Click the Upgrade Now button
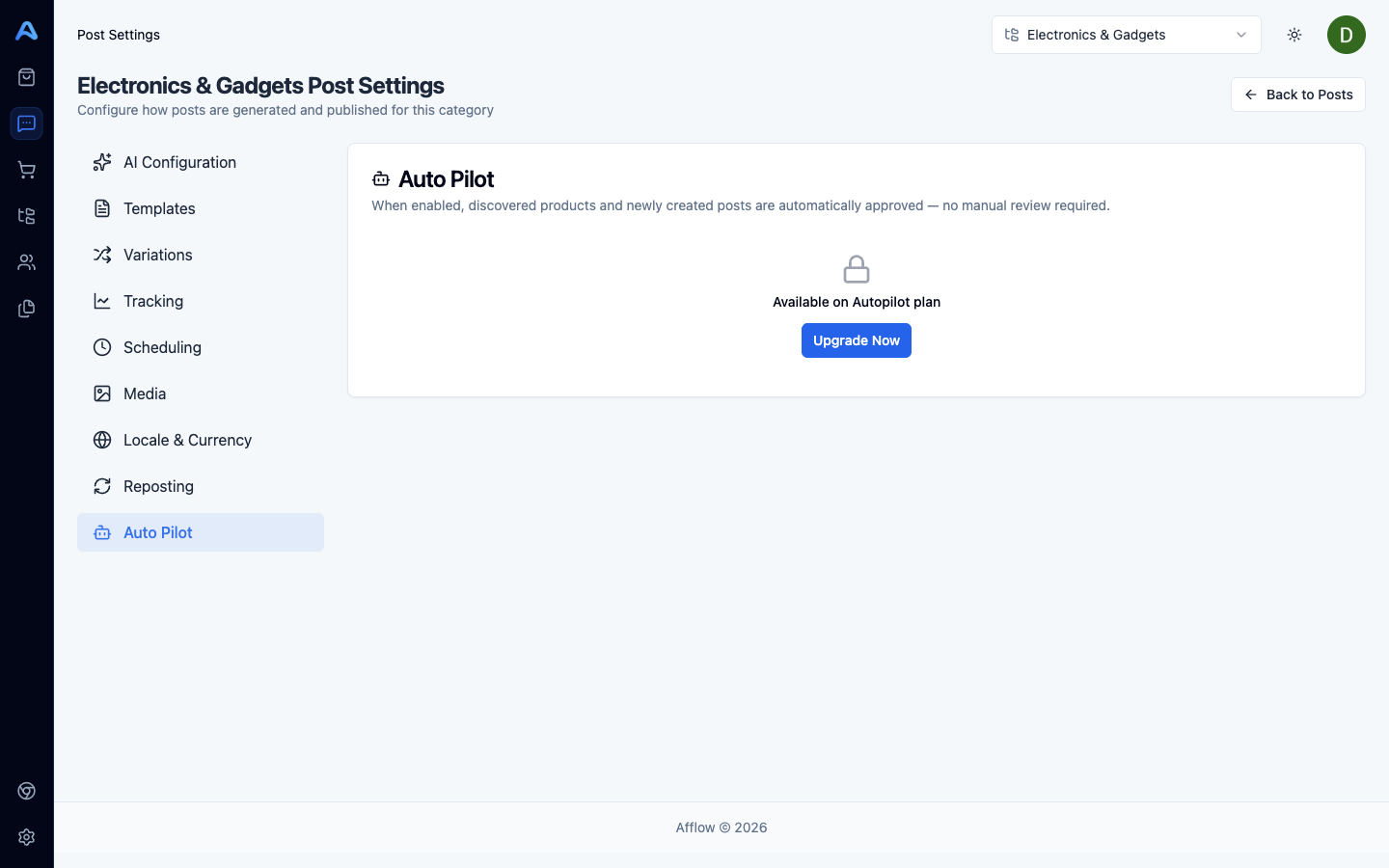The image size is (1389, 868). [x=856, y=340]
